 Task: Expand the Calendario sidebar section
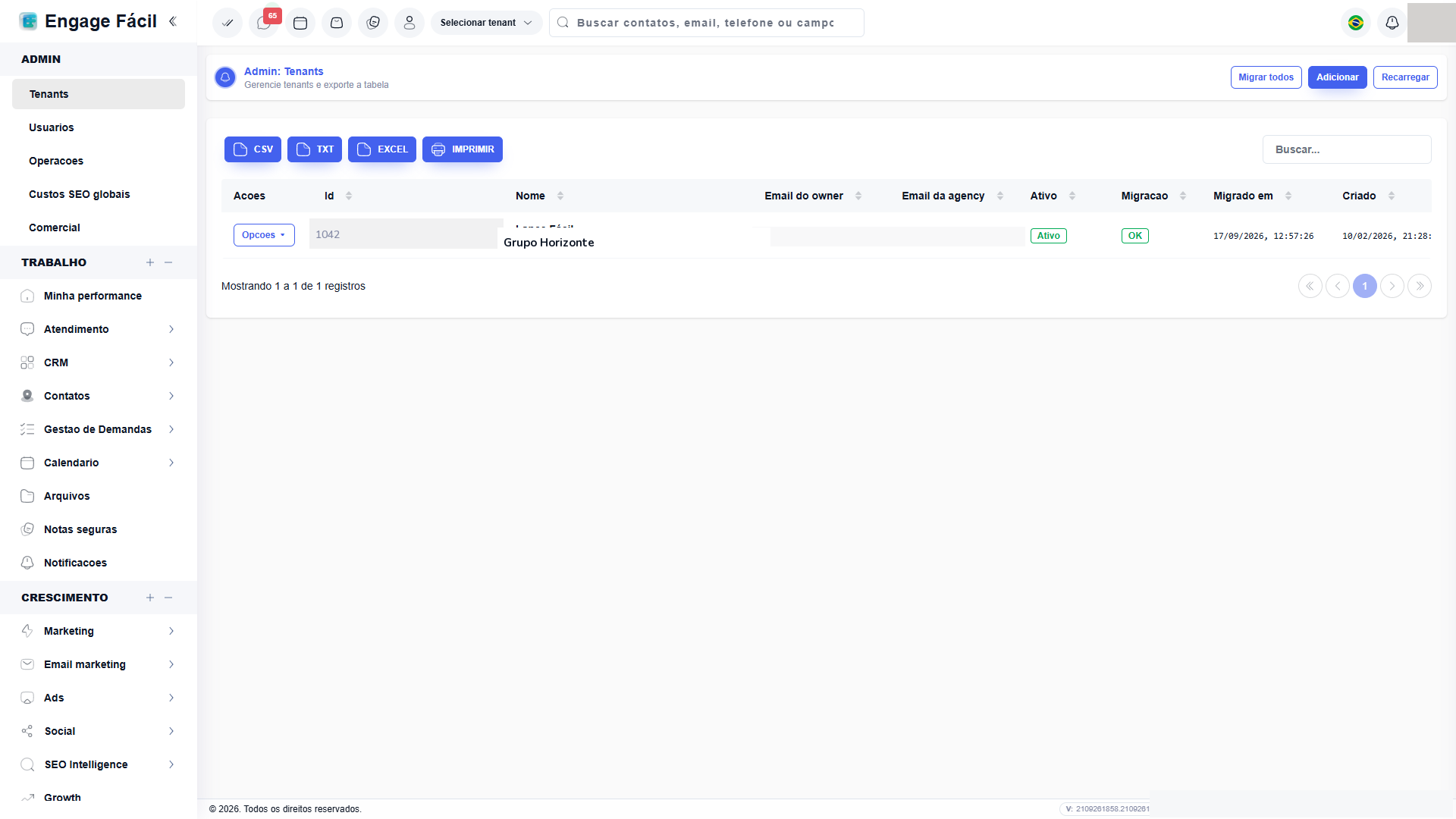pyautogui.click(x=99, y=463)
